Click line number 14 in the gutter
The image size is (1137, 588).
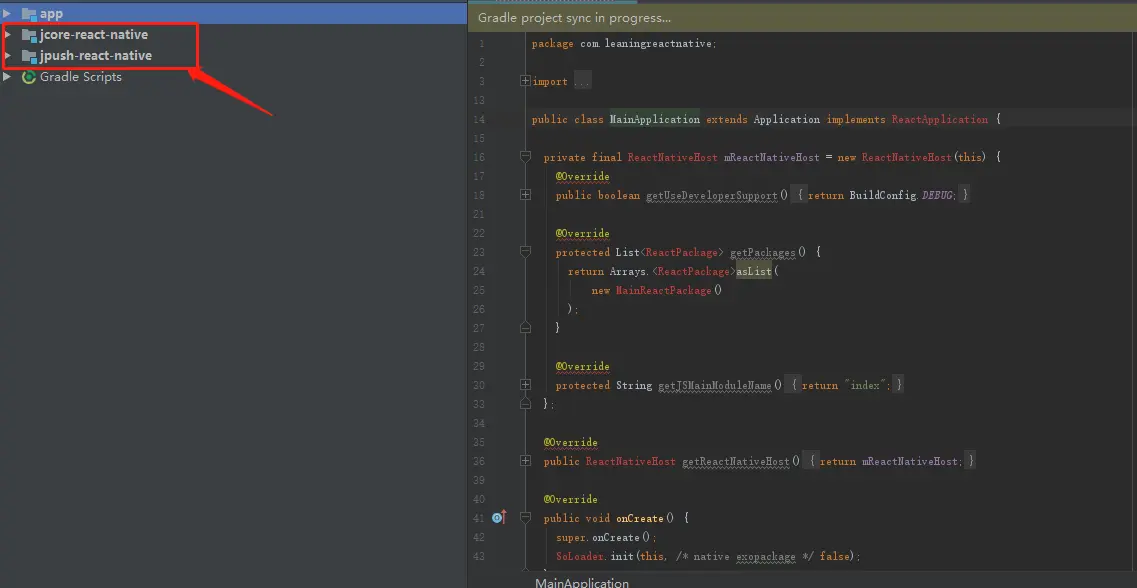479,120
